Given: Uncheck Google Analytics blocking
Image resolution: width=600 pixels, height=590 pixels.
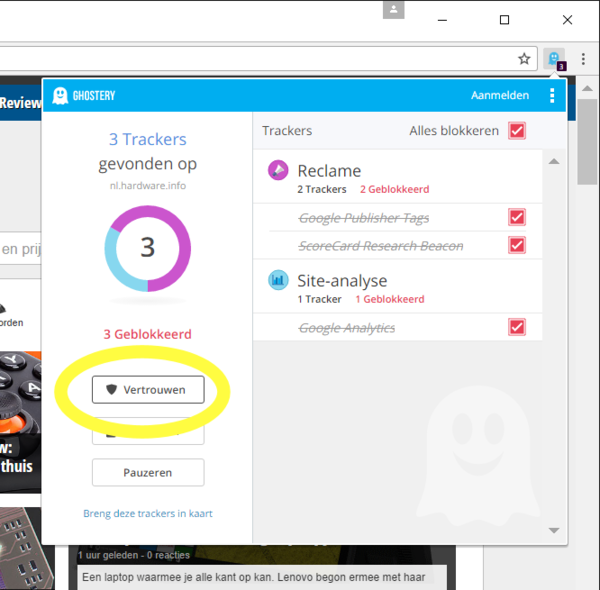Looking at the screenshot, I should [x=517, y=327].
